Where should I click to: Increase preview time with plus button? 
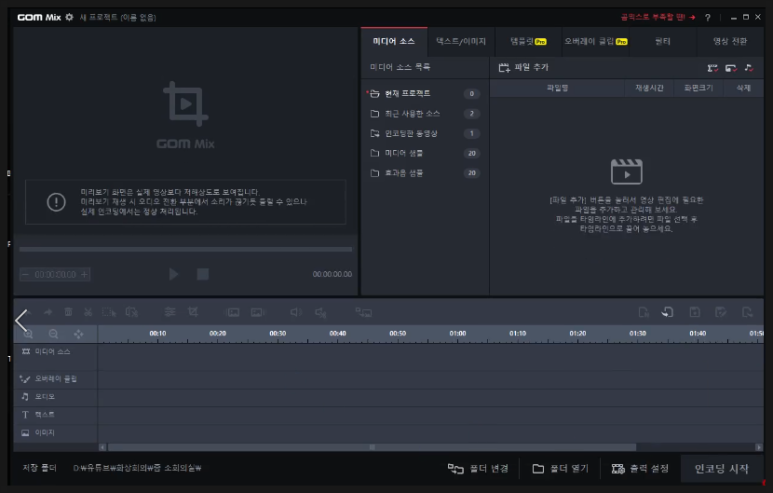point(84,275)
